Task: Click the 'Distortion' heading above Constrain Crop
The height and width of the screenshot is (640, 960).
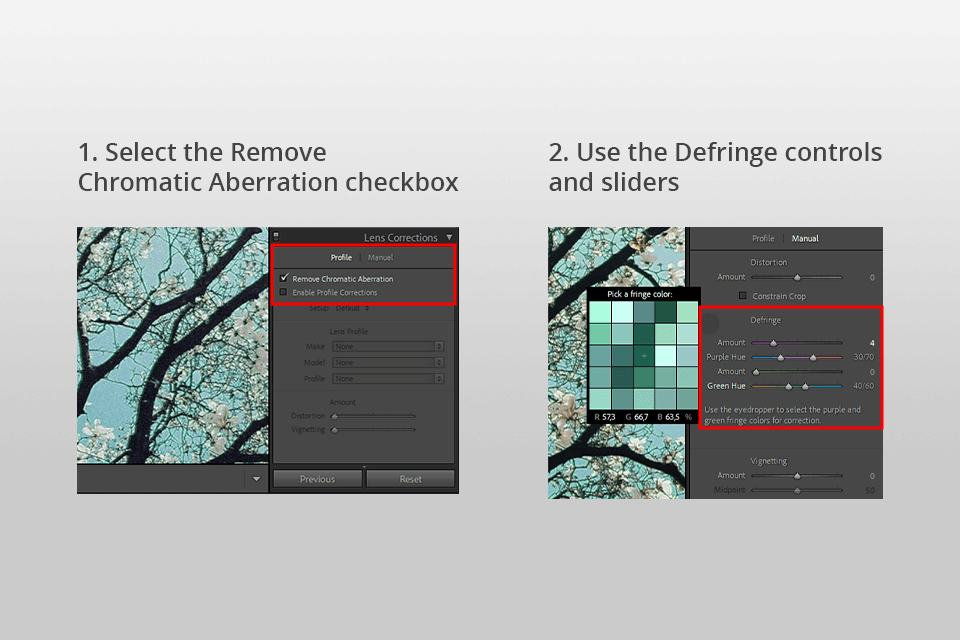Action: tap(768, 262)
